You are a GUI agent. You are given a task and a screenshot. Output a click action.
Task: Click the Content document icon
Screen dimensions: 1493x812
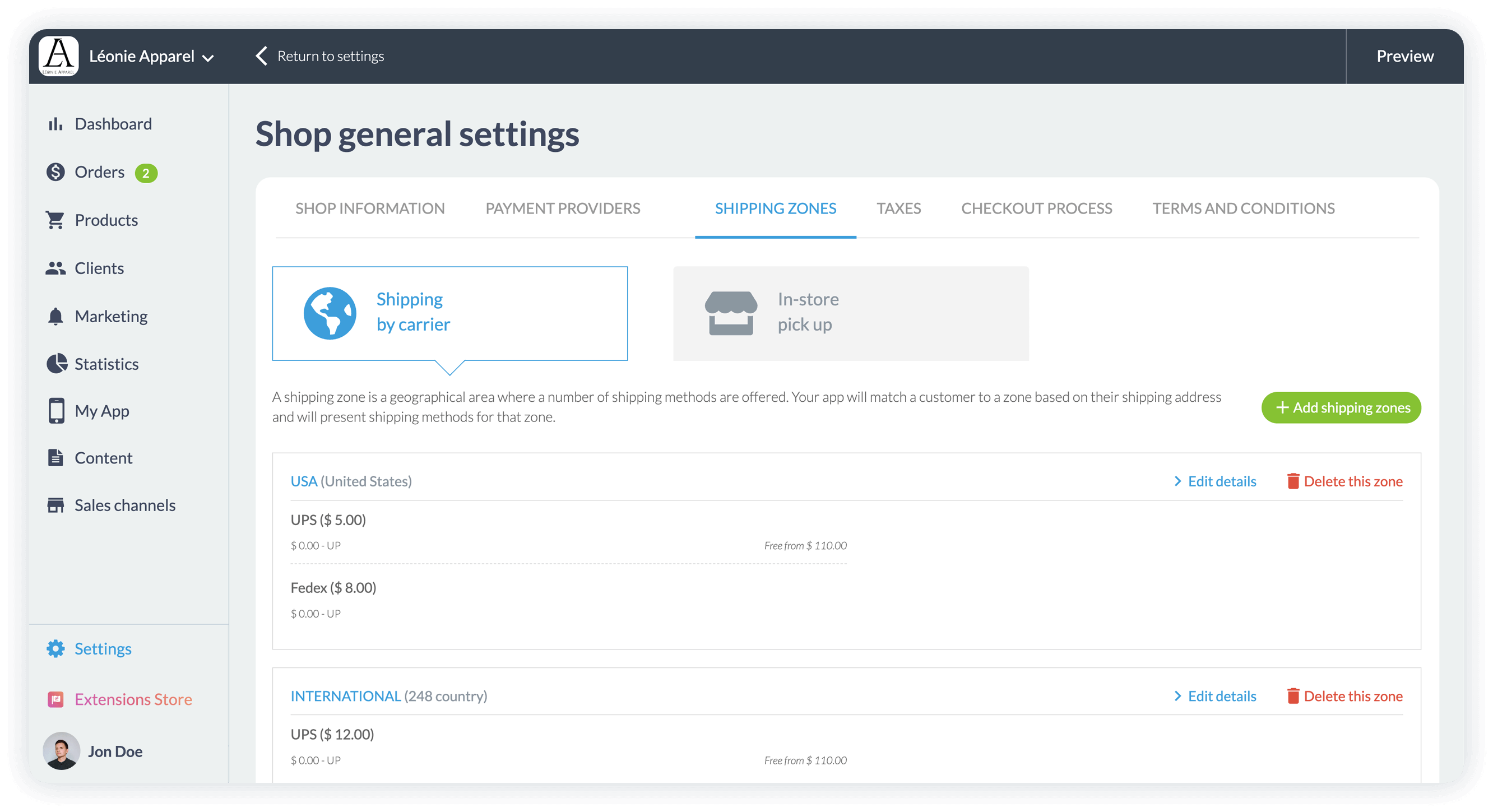click(x=55, y=458)
